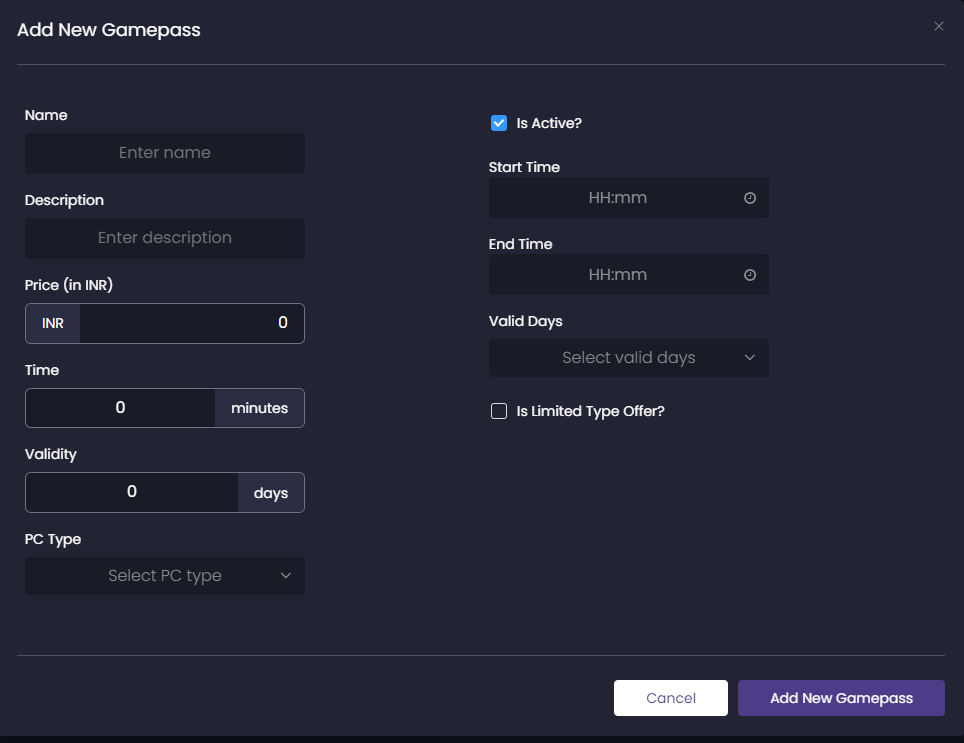Open the Select PC type dropdown
Image resolution: width=964 pixels, height=743 pixels.
tap(164, 576)
